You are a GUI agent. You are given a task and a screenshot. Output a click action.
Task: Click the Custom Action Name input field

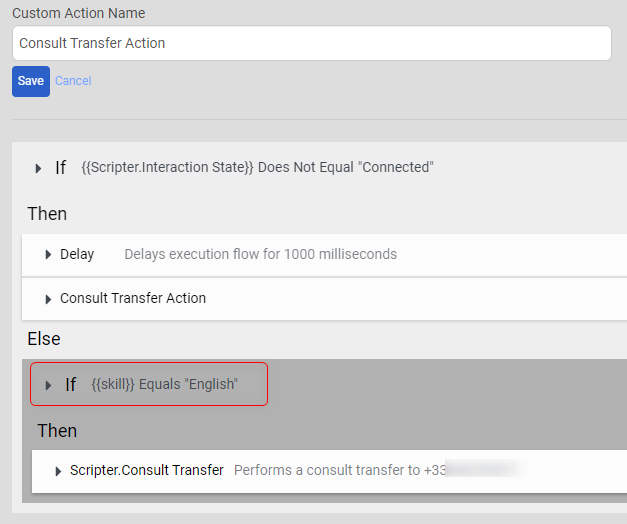(311, 43)
